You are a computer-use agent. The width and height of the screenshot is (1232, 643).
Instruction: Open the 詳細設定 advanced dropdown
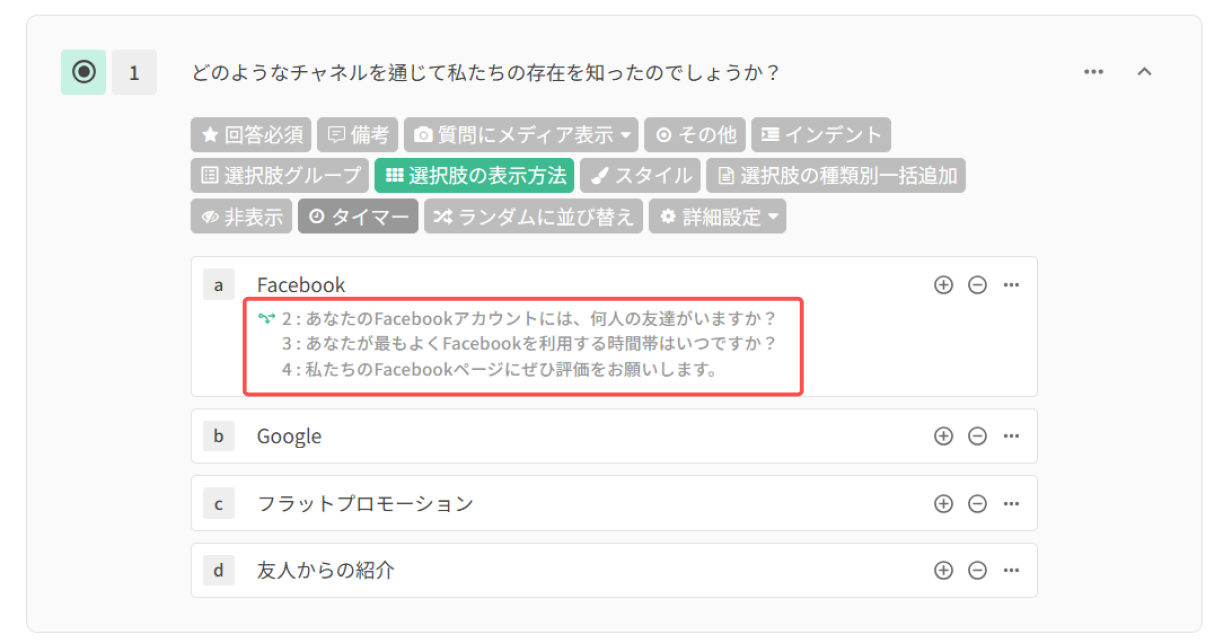tap(717, 217)
